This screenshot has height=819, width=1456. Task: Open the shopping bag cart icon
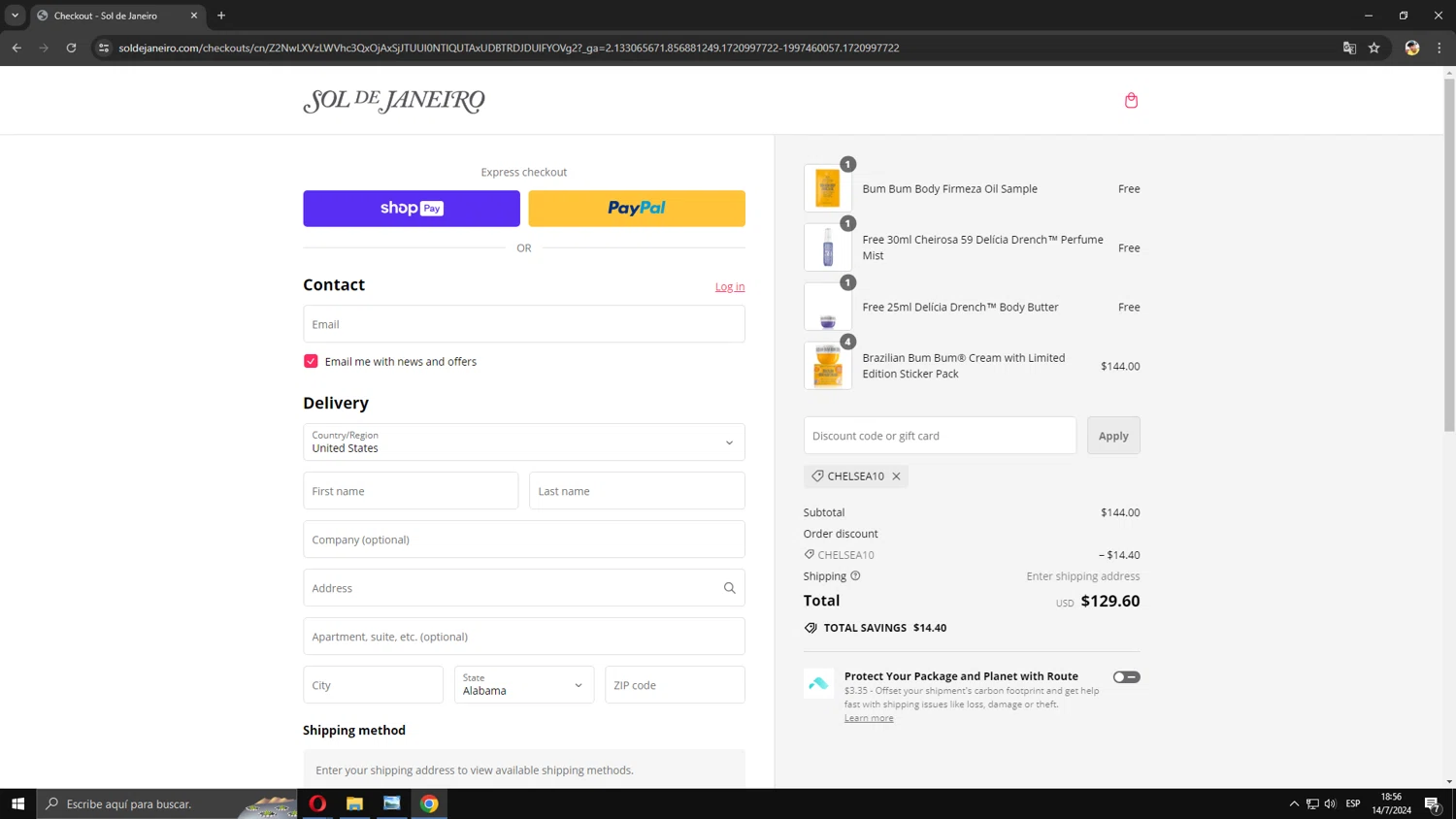1131,100
